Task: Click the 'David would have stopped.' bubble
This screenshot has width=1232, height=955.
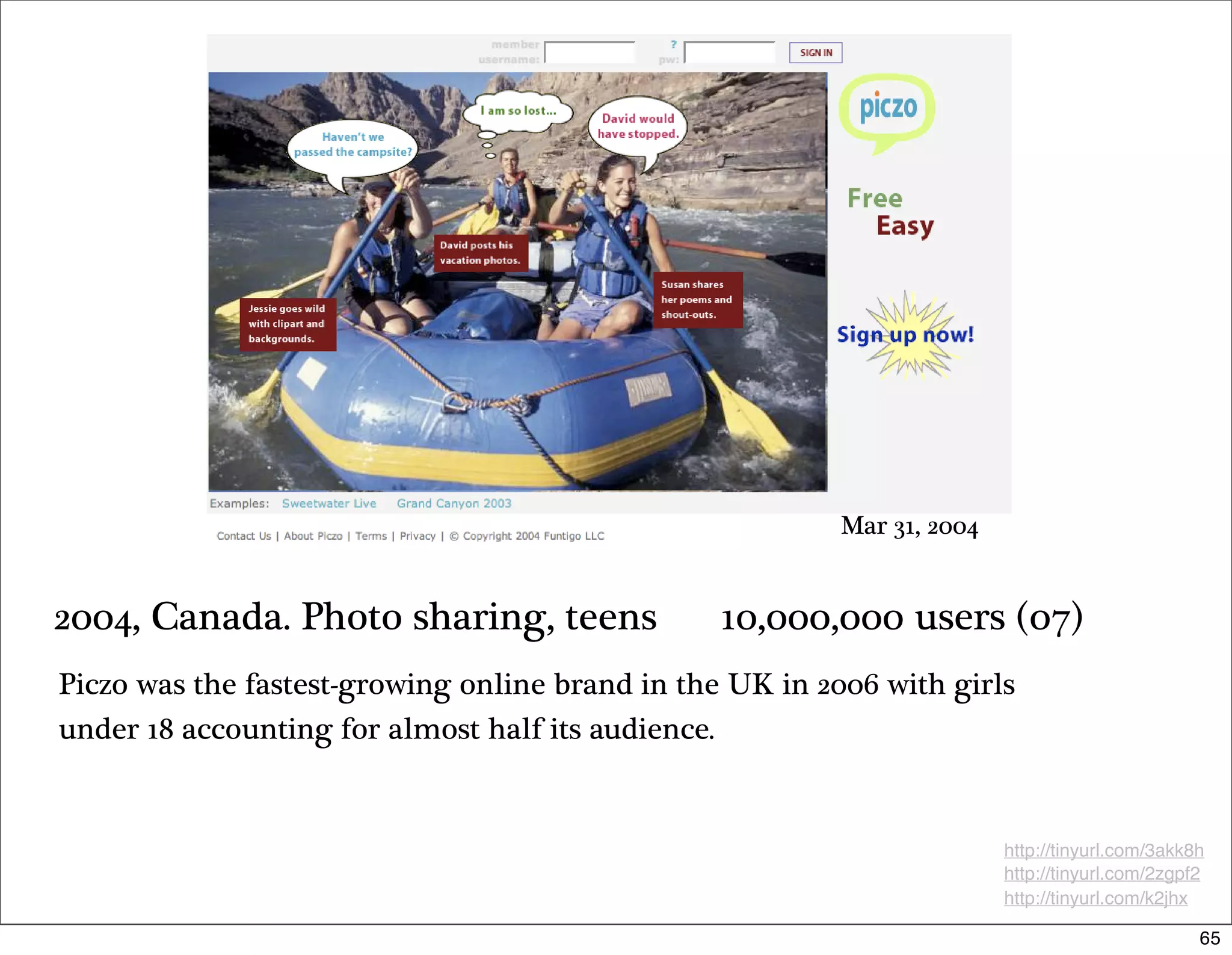Action: [x=638, y=128]
